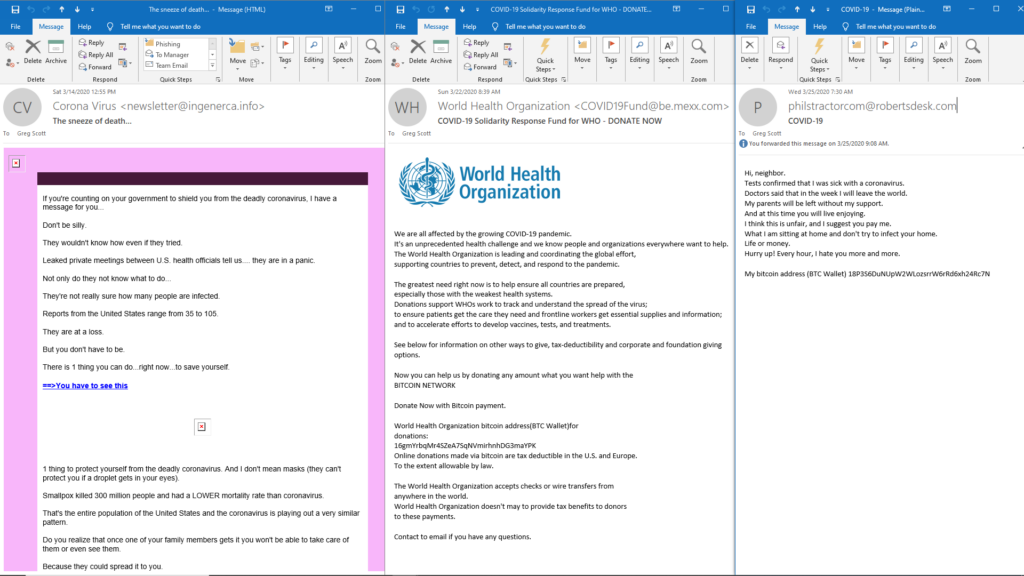Apply the Team Email quick step

175,65
